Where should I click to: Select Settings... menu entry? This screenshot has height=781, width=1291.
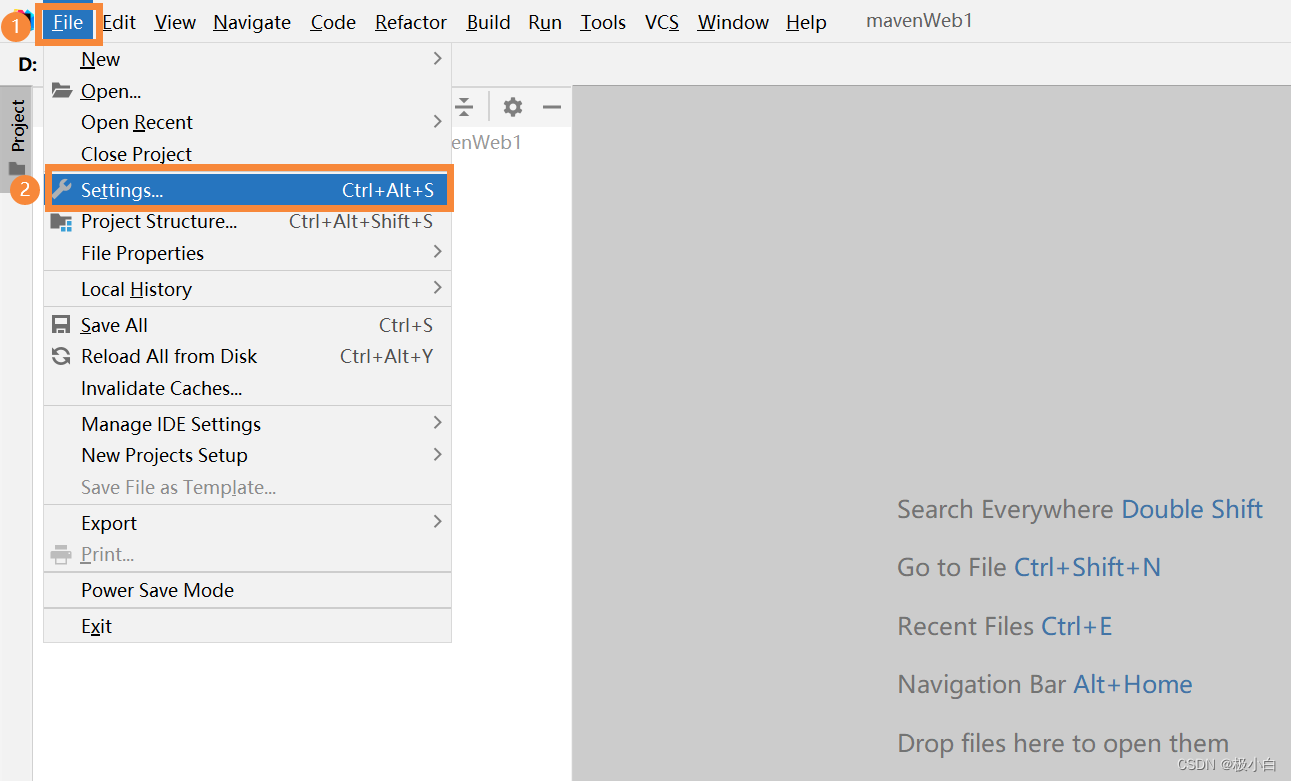pyautogui.click(x=249, y=190)
